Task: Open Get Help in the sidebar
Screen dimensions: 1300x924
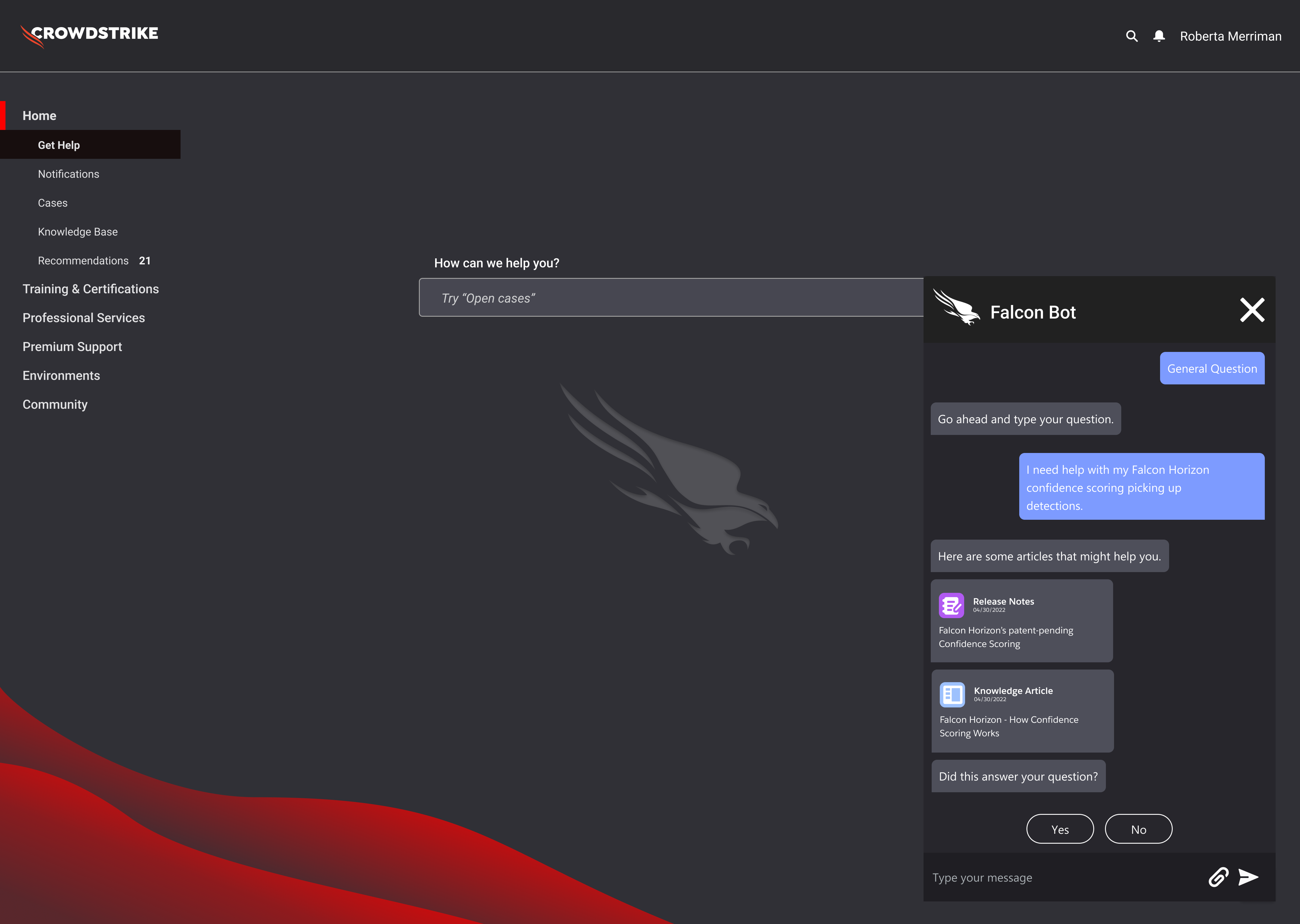Action: (x=90, y=144)
